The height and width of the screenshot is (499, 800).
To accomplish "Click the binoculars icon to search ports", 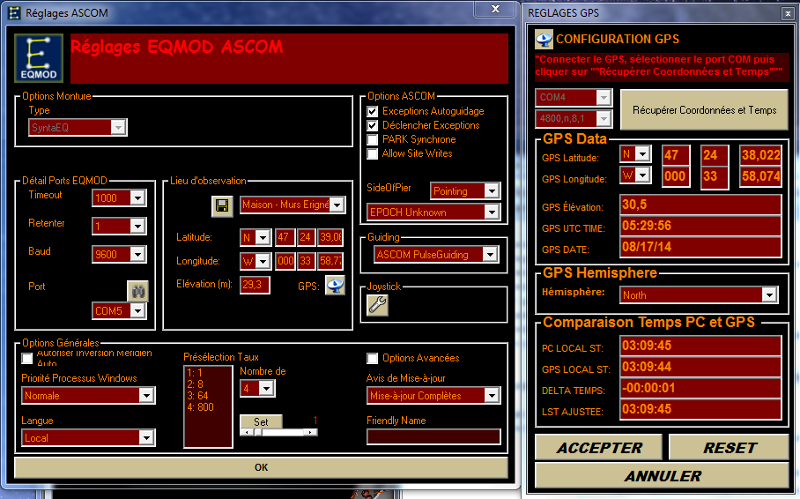I will [137, 291].
